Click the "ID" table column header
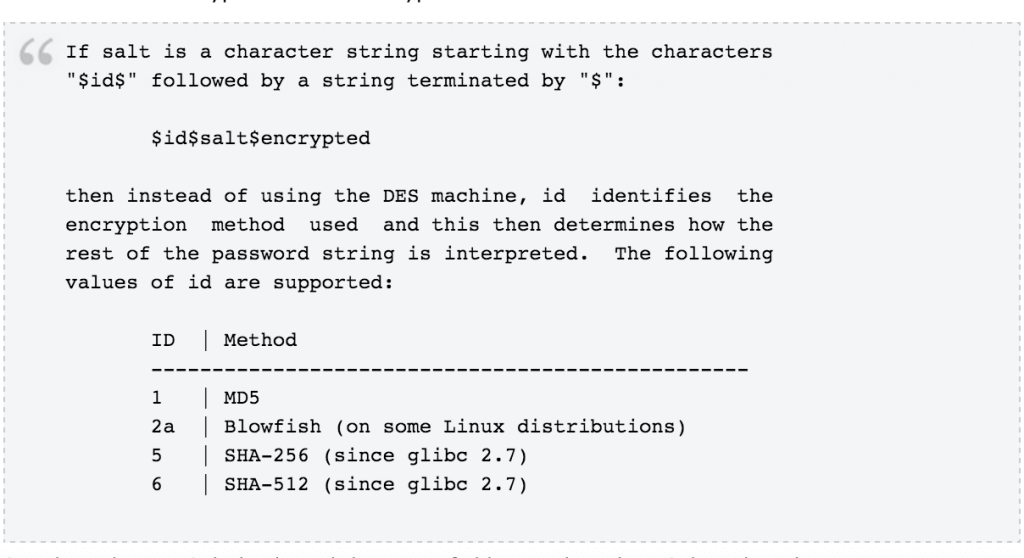This screenshot has width=1024, height=558. [163, 340]
